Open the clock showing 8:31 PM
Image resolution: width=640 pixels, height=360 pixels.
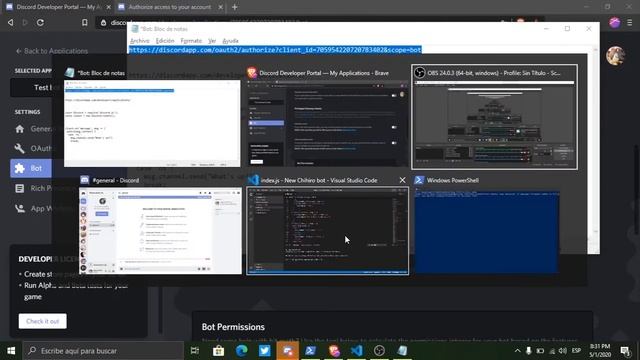pyautogui.click(x=600, y=351)
